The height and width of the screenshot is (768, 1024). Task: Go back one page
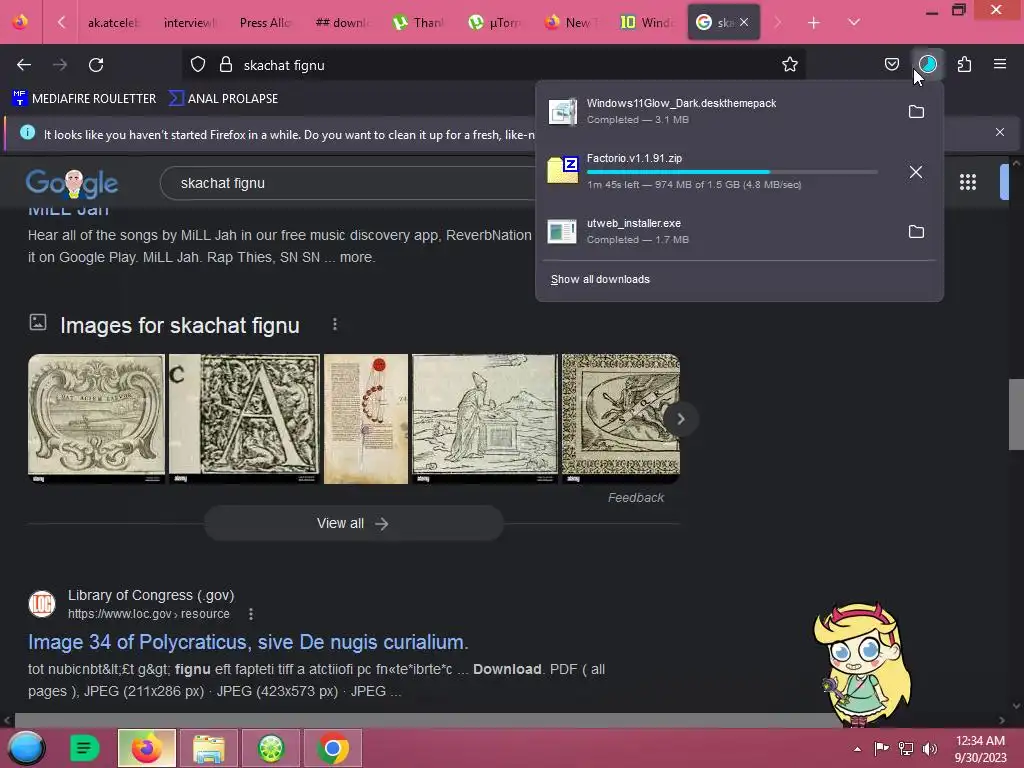pyautogui.click(x=24, y=65)
